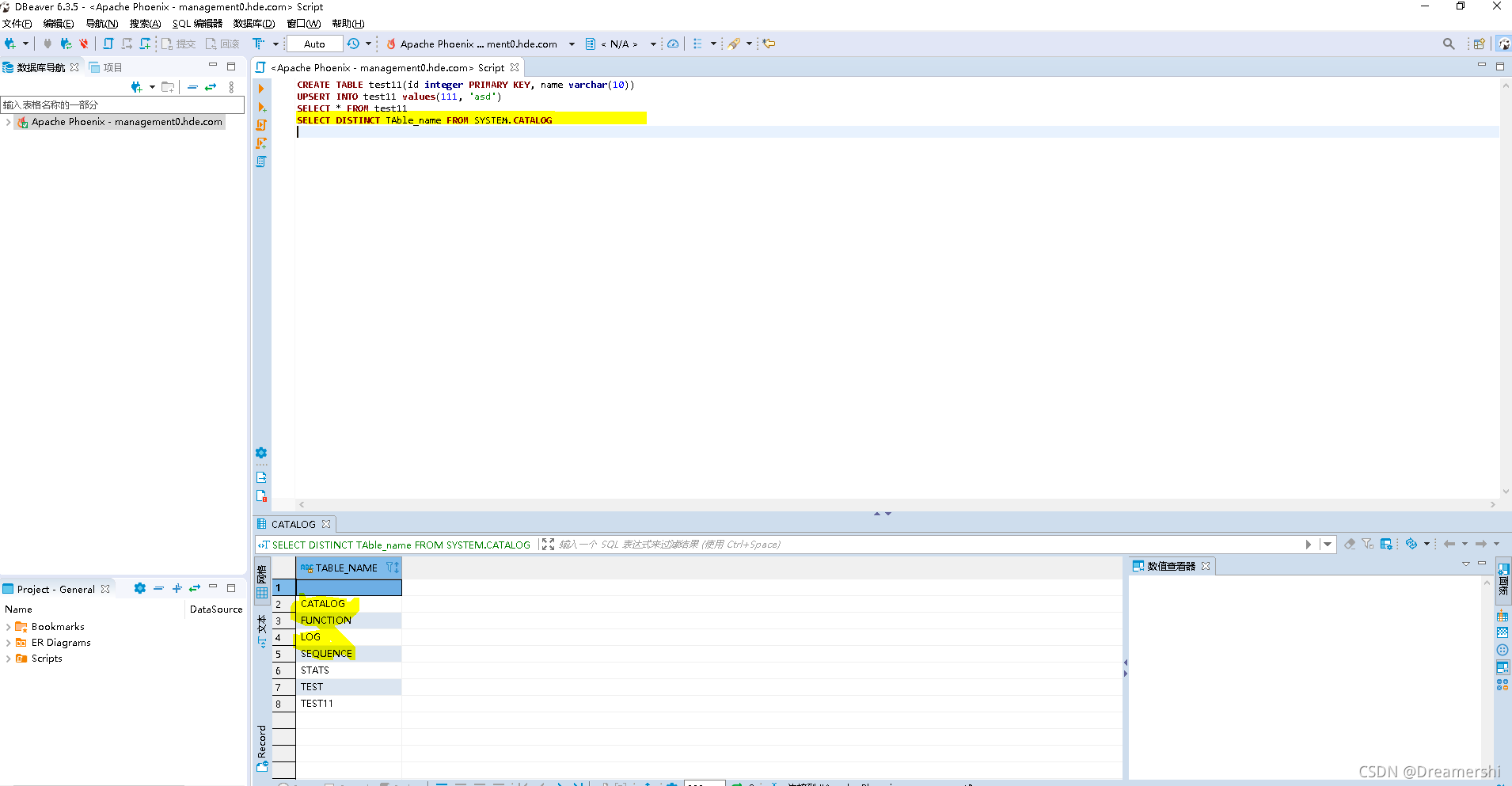
Task: Click the 提交 commit button
Action: (x=179, y=44)
